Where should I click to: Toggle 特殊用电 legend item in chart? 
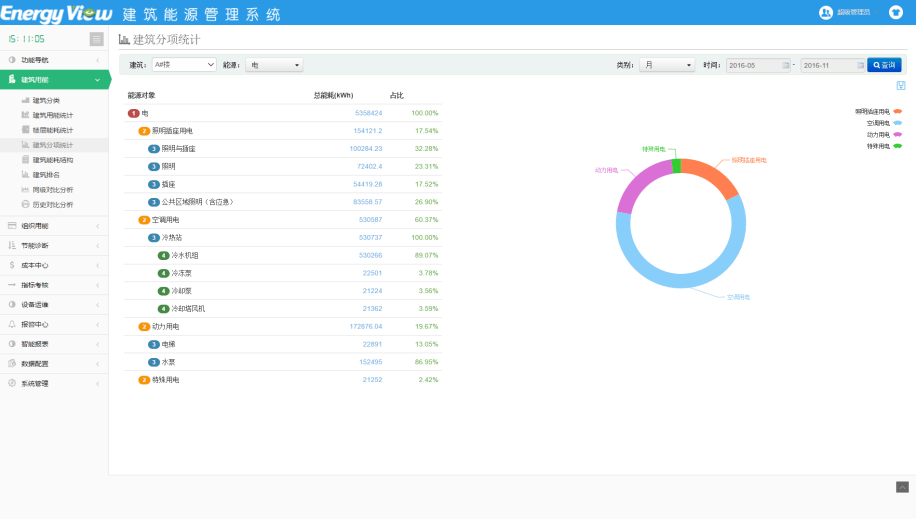(x=884, y=146)
